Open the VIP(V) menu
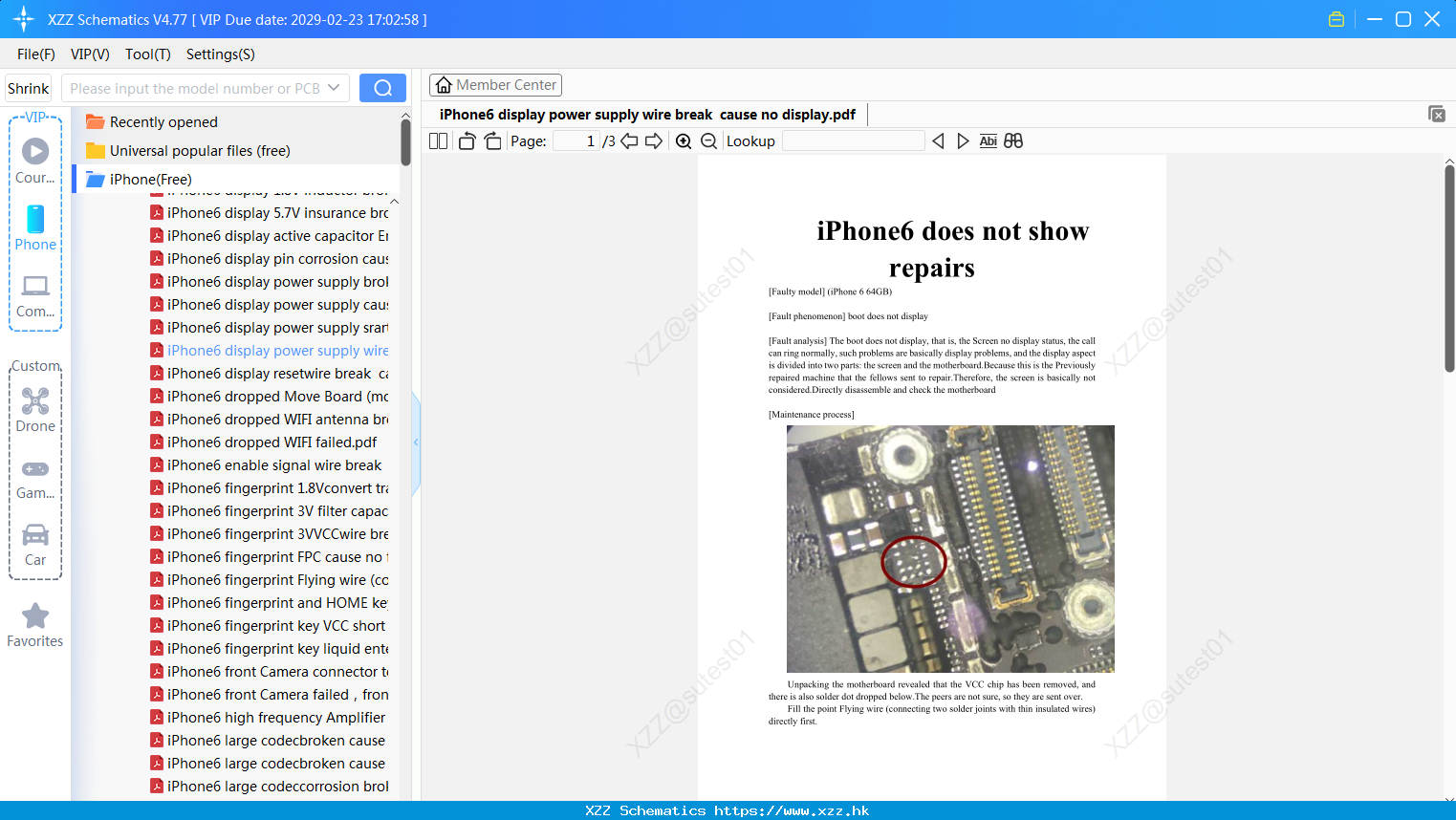The width and height of the screenshot is (1456, 820). click(90, 54)
